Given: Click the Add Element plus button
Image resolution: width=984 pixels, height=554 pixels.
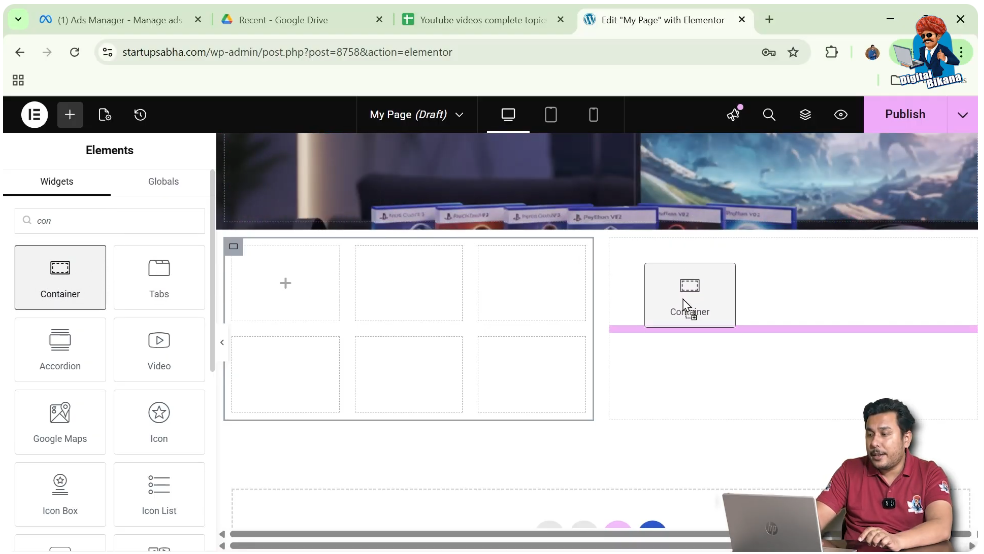Looking at the screenshot, I should pos(70,115).
